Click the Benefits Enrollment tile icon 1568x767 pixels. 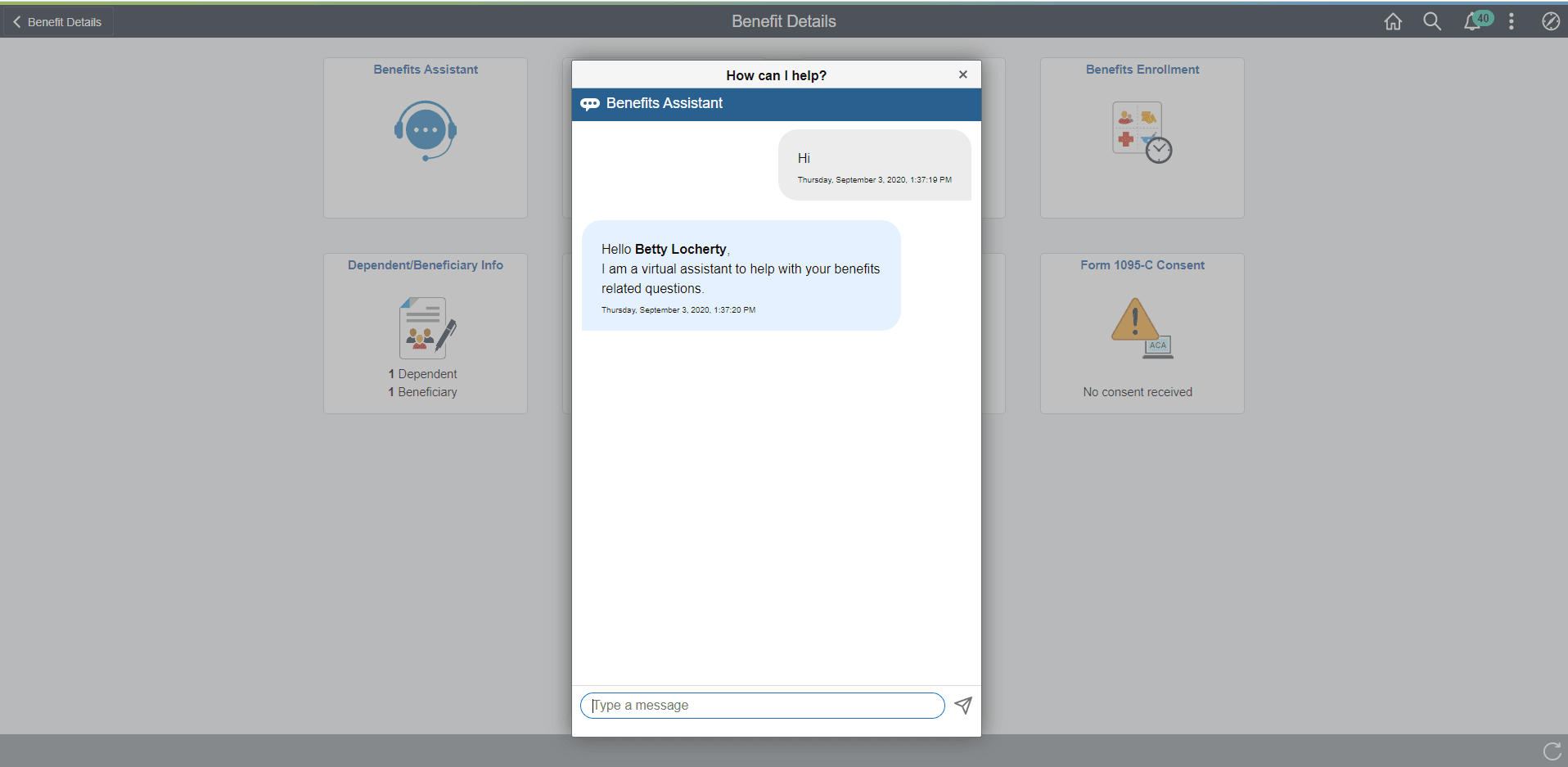(1140, 131)
